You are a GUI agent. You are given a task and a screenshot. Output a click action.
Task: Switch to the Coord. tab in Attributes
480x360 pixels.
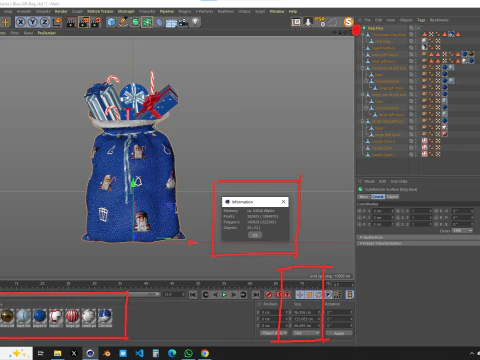(x=378, y=197)
